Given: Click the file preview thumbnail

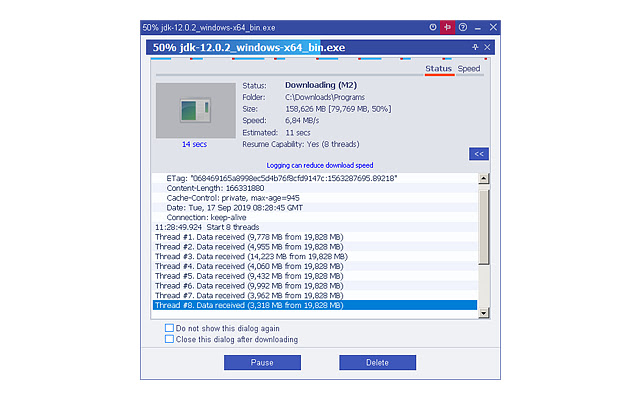Looking at the screenshot, I should tap(196, 111).
